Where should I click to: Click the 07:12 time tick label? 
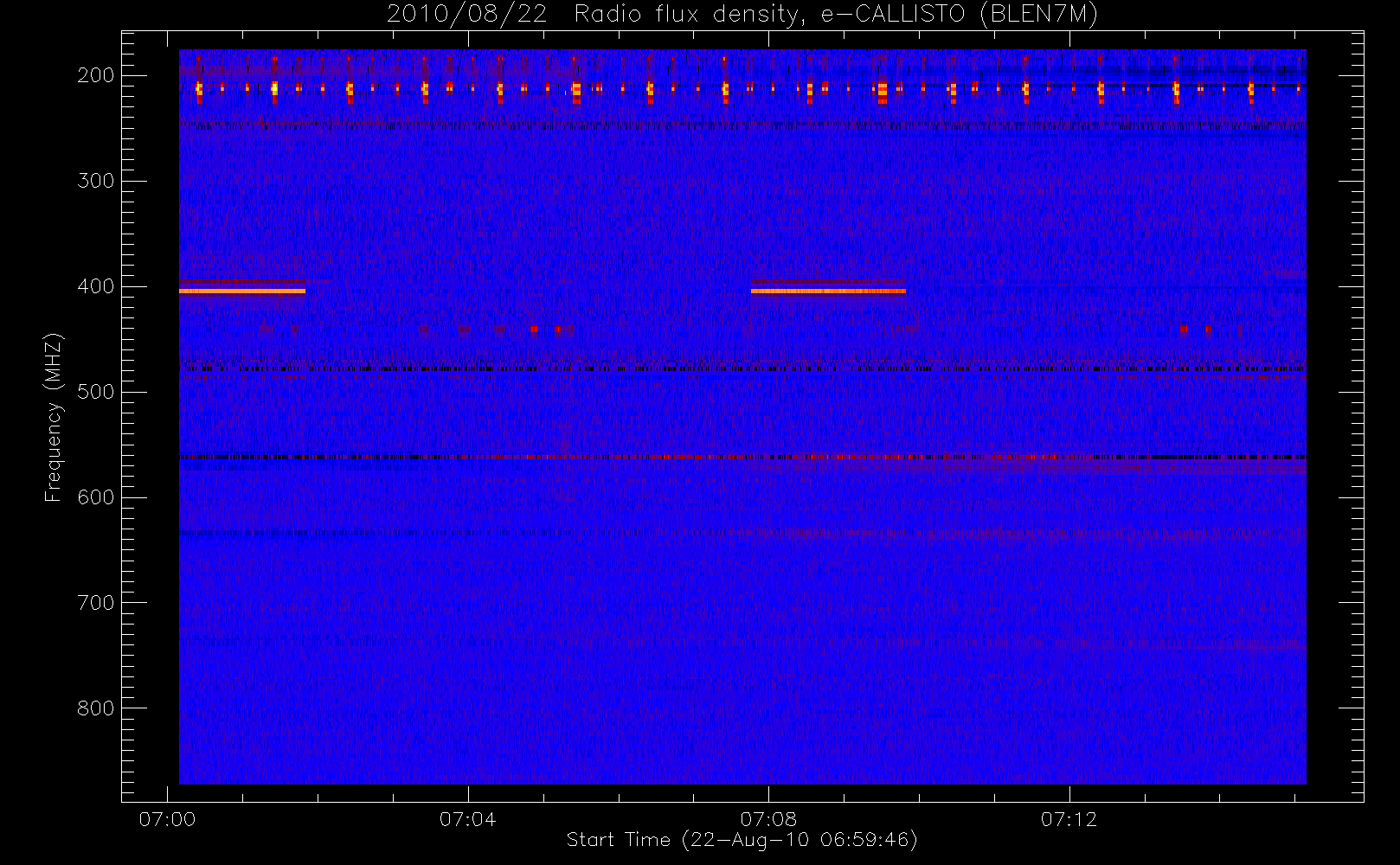(x=1069, y=819)
